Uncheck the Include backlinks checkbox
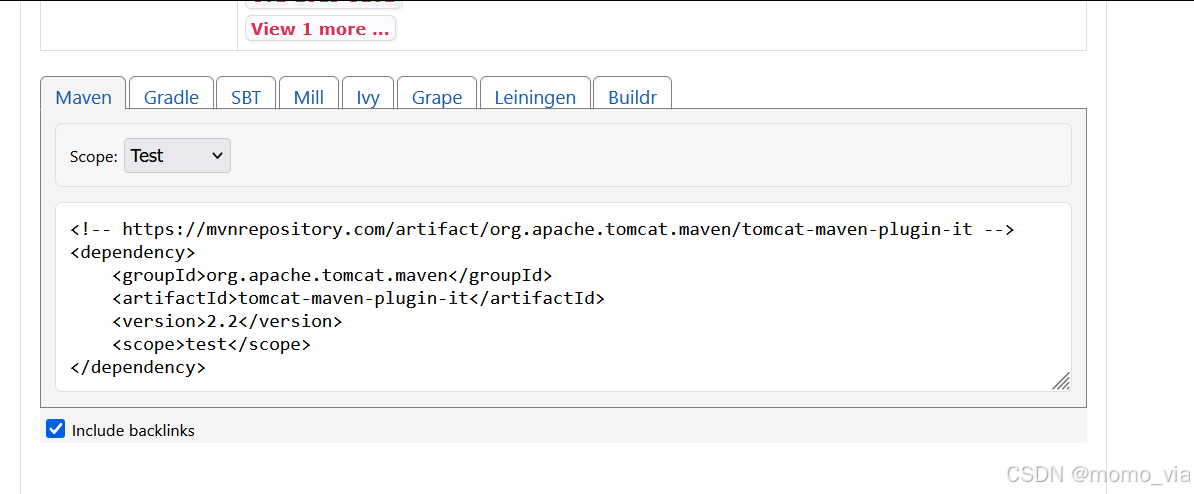This screenshot has height=494, width=1194. [56, 429]
